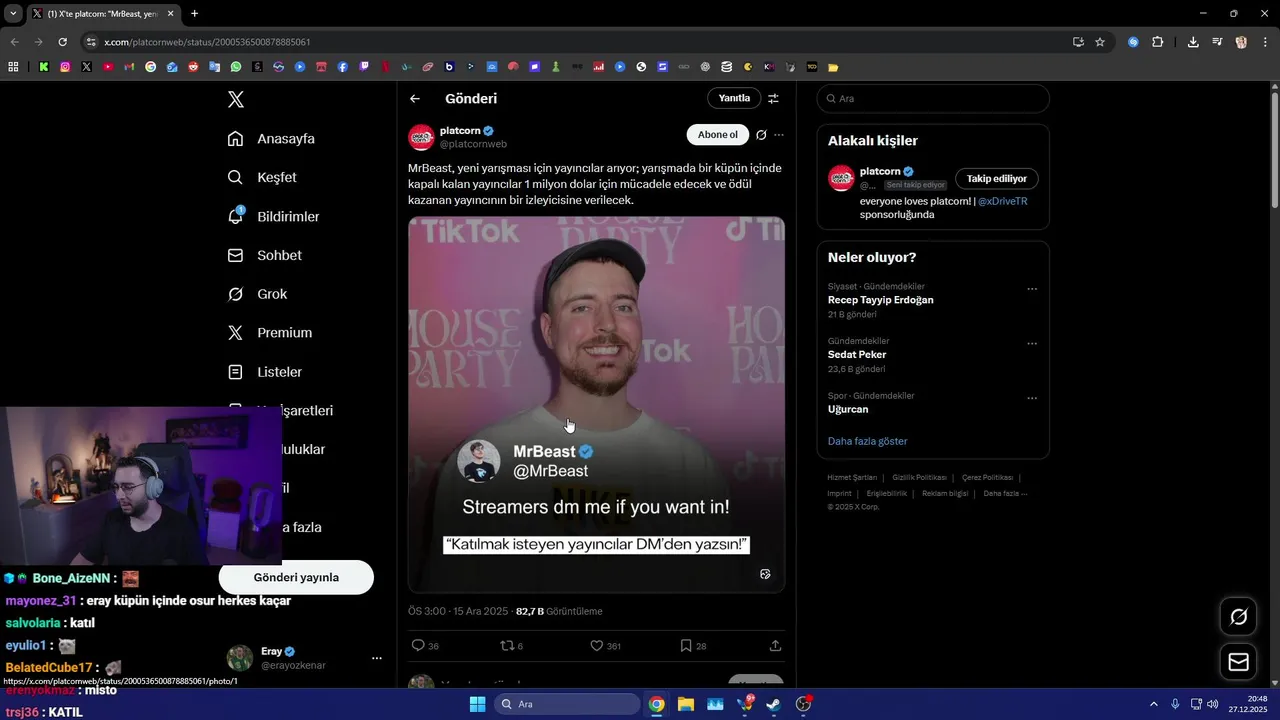Open options for Uğurcan trend

point(1032,398)
